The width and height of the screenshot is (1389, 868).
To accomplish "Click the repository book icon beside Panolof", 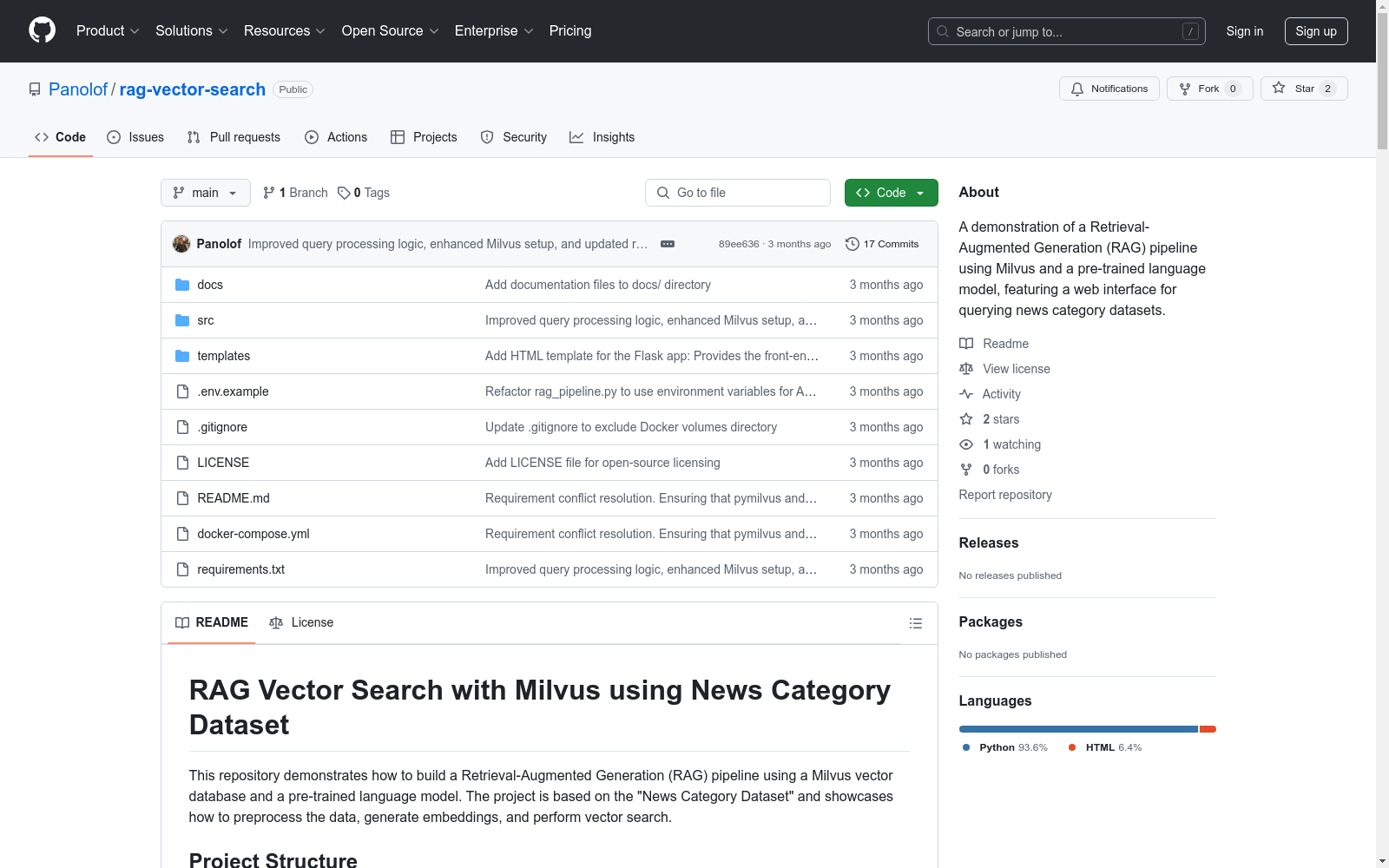I will point(35,89).
